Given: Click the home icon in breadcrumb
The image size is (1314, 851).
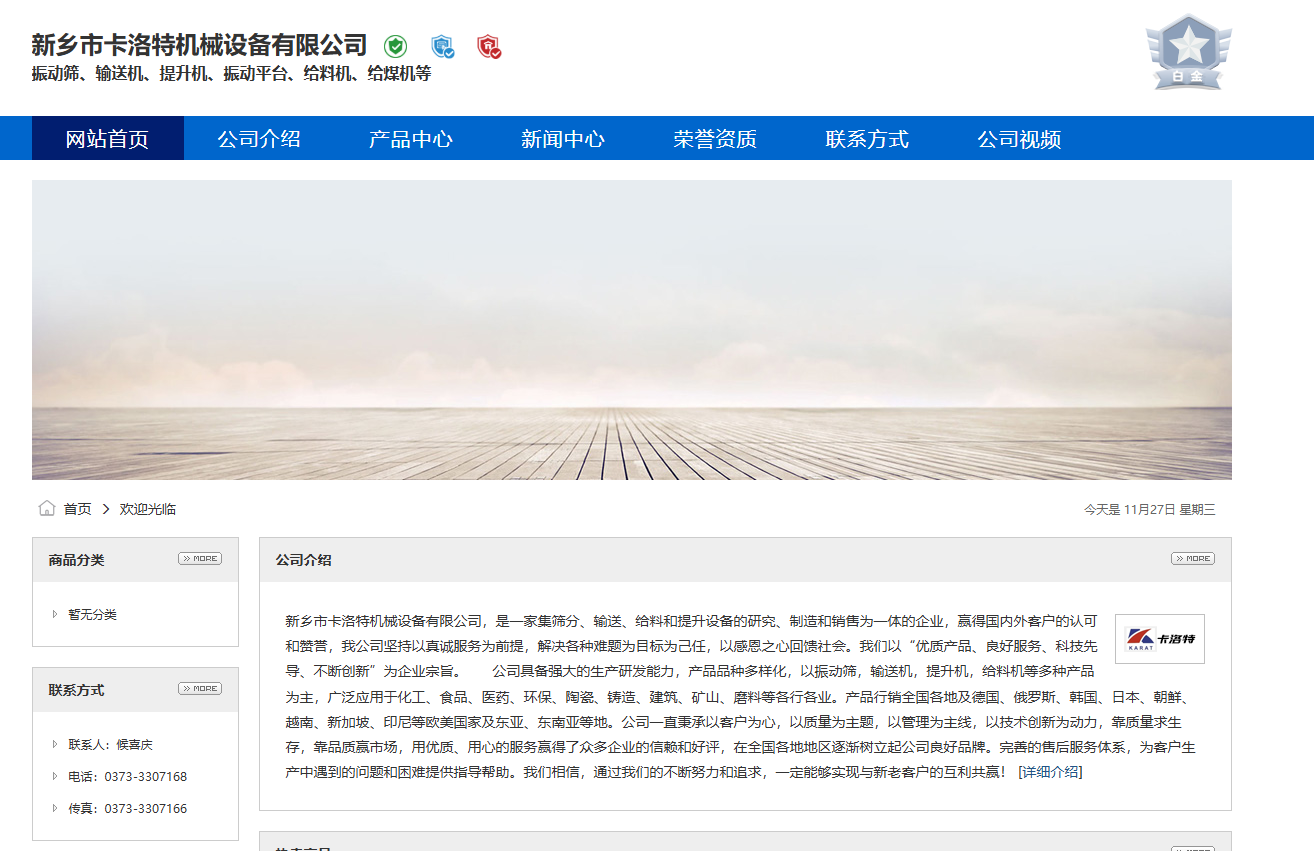Looking at the screenshot, I should pyautogui.click(x=47, y=509).
